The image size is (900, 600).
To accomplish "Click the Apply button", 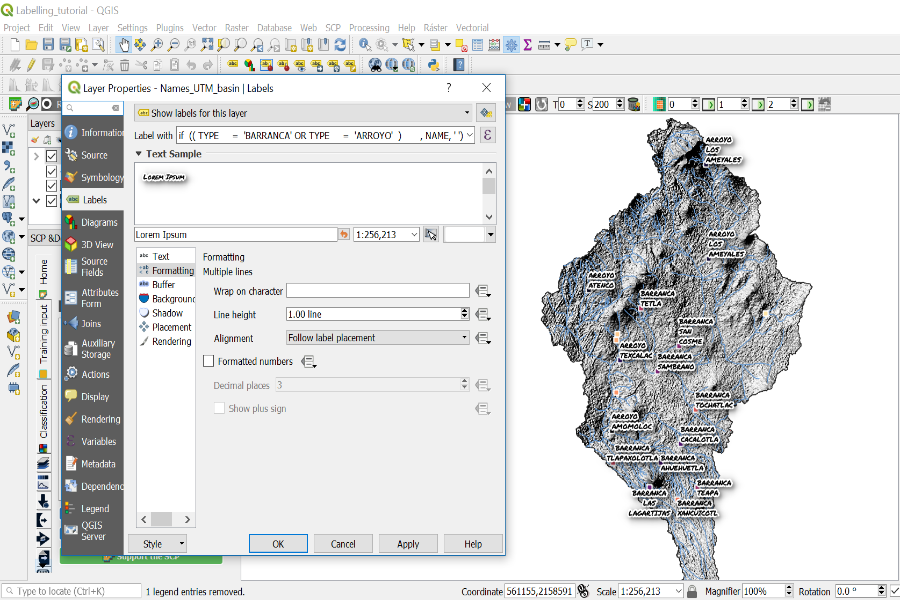I will click(408, 544).
